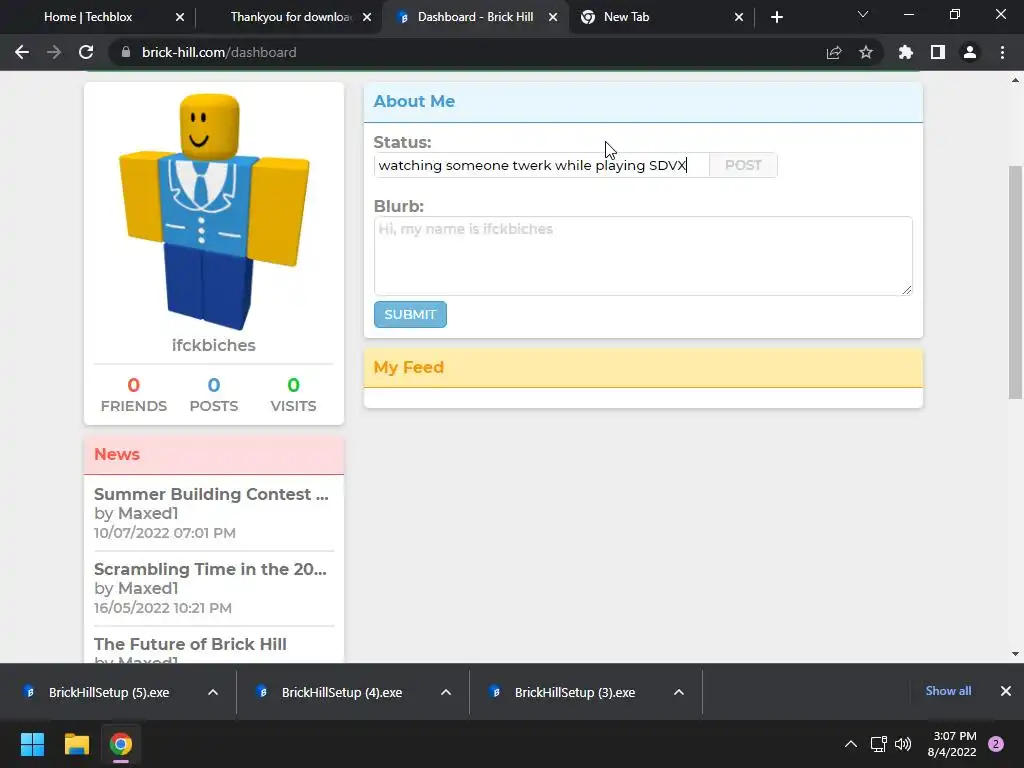This screenshot has height=768, width=1024.
Task: Post the status with POST button
Action: click(x=743, y=165)
